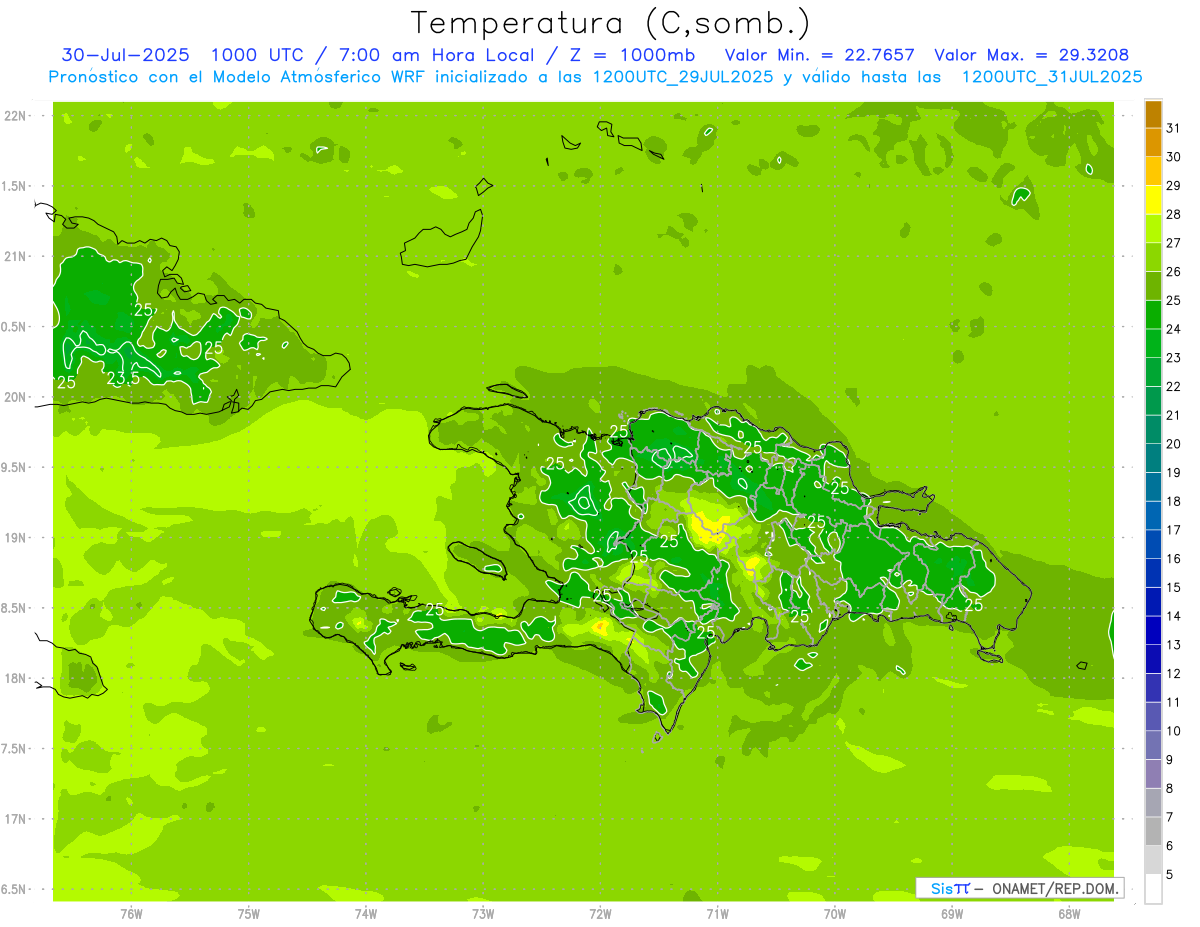The height and width of the screenshot is (927, 1200).
Task: Click the legend value "23"
Action: [1173, 358]
